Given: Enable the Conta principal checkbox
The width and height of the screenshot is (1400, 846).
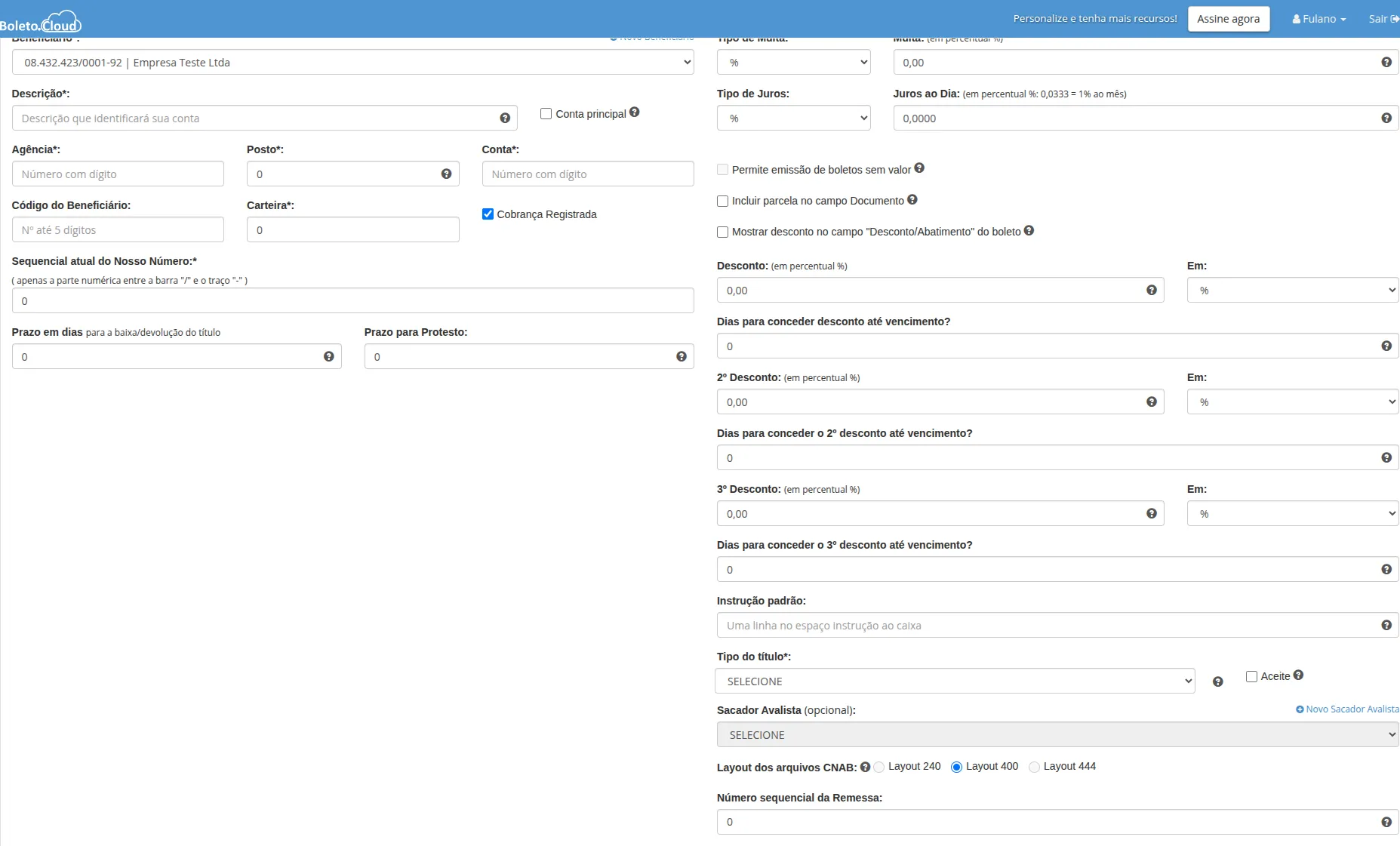Looking at the screenshot, I should [546, 114].
